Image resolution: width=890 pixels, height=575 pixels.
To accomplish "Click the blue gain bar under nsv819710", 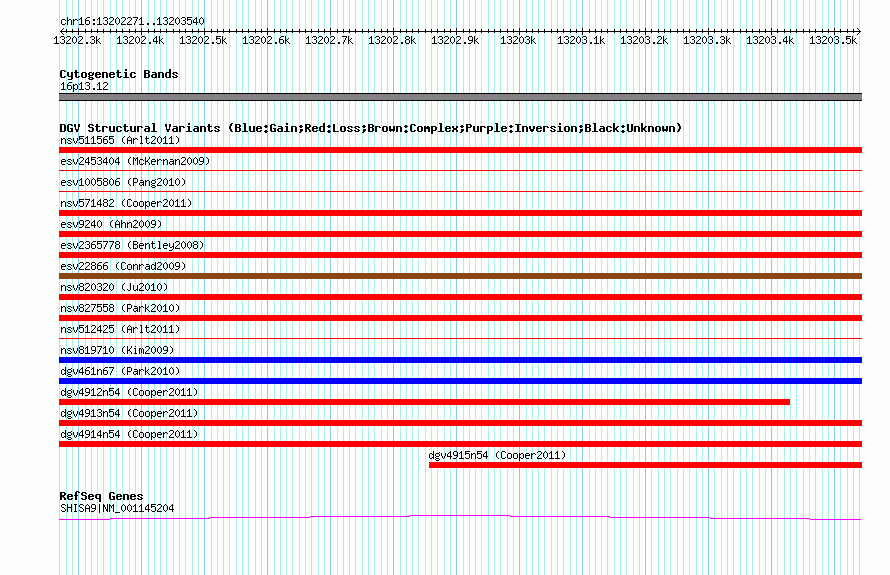I will coord(460,360).
